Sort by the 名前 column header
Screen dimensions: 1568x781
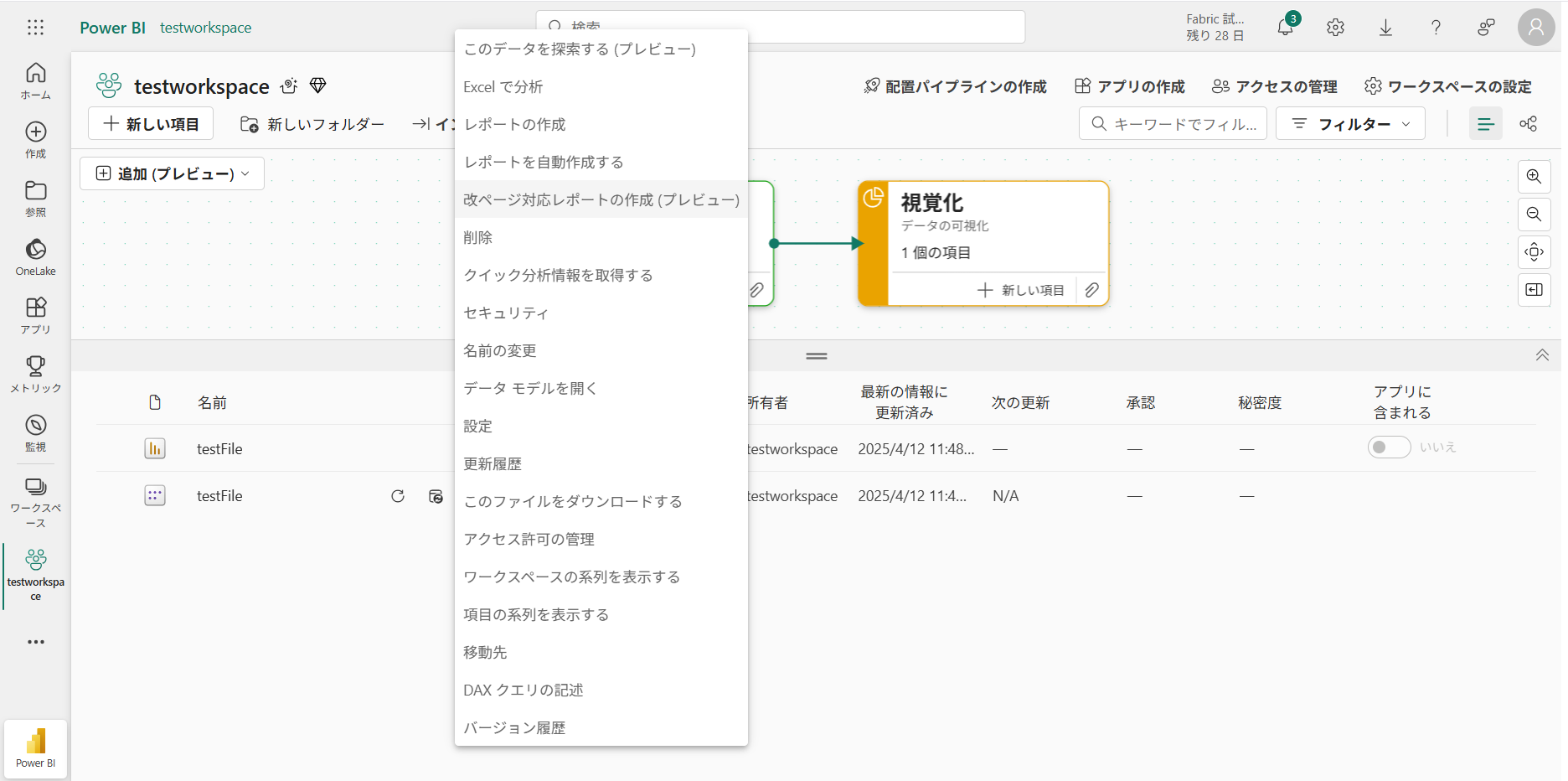tap(212, 403)
